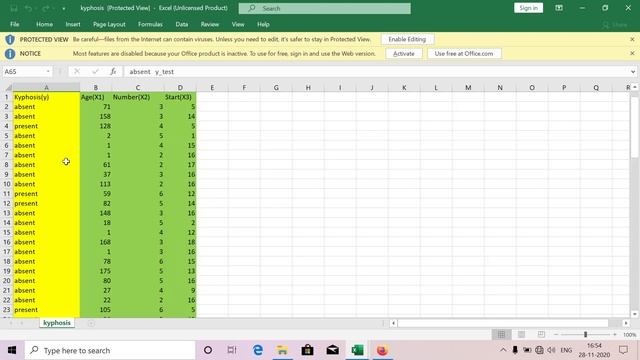The height and width of the screenshot is (360, 640).
Task: Select row 11 header
Action: (x=7, y=193)
